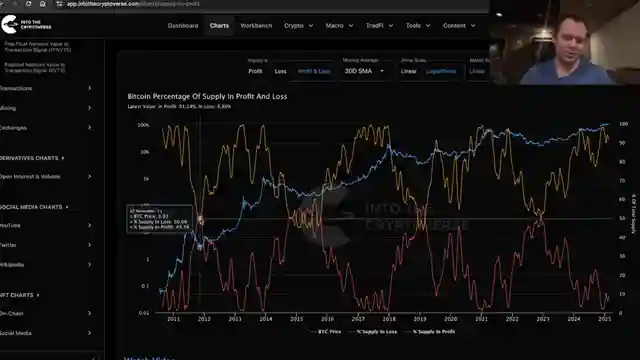Viewport: 640px width, 360px height.
Task: Click the Into The Cryptoverse logo
Action: coord(27,24)
